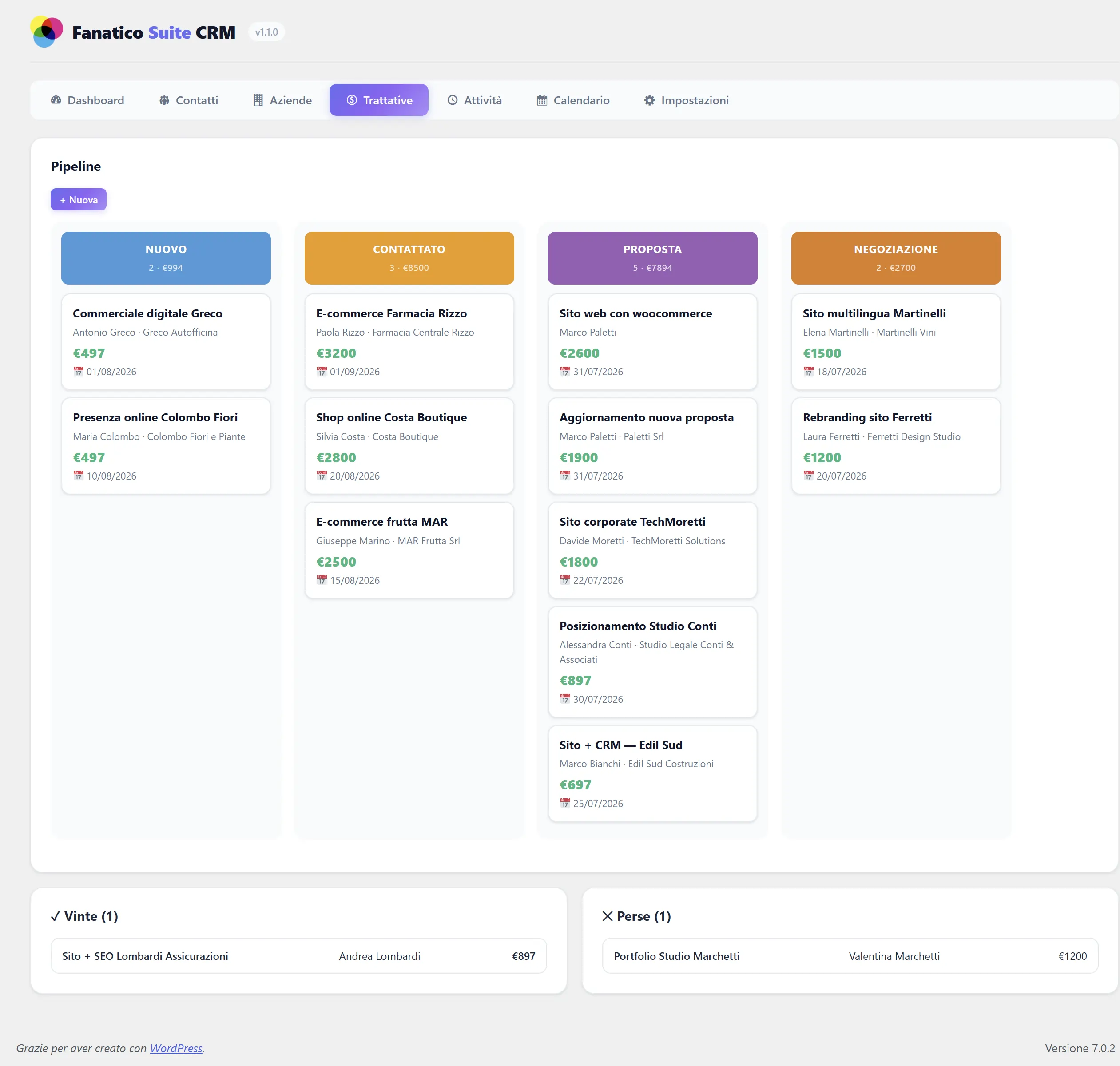Click calendar icon beside 01/08/2026 date
The width and height of the screenshot is (1120, 1066).
coord(79,372)
